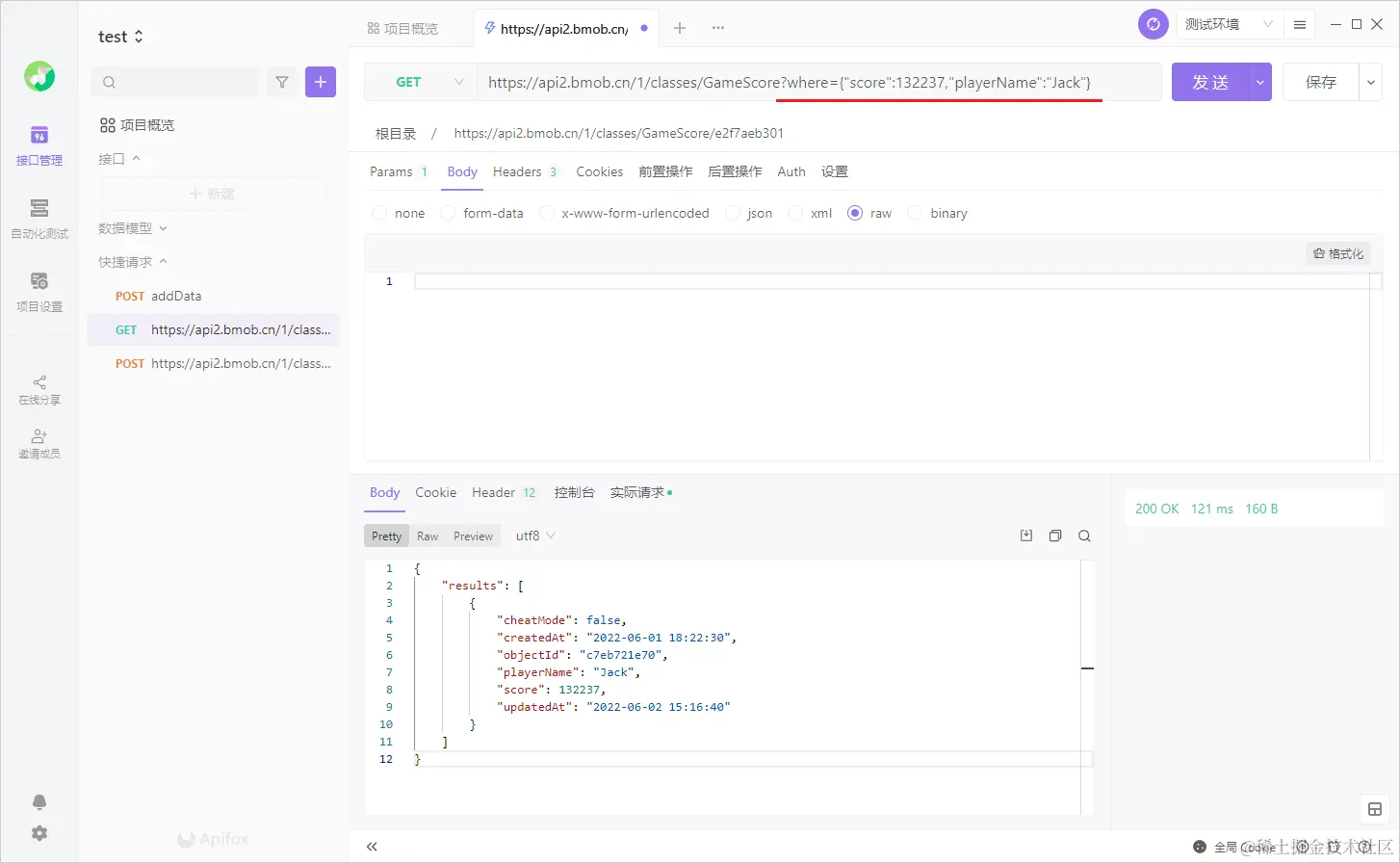This screenshot has height=863, width=1400.
Task: Click the purple refresh sync icon
Action: point(1154,24)
